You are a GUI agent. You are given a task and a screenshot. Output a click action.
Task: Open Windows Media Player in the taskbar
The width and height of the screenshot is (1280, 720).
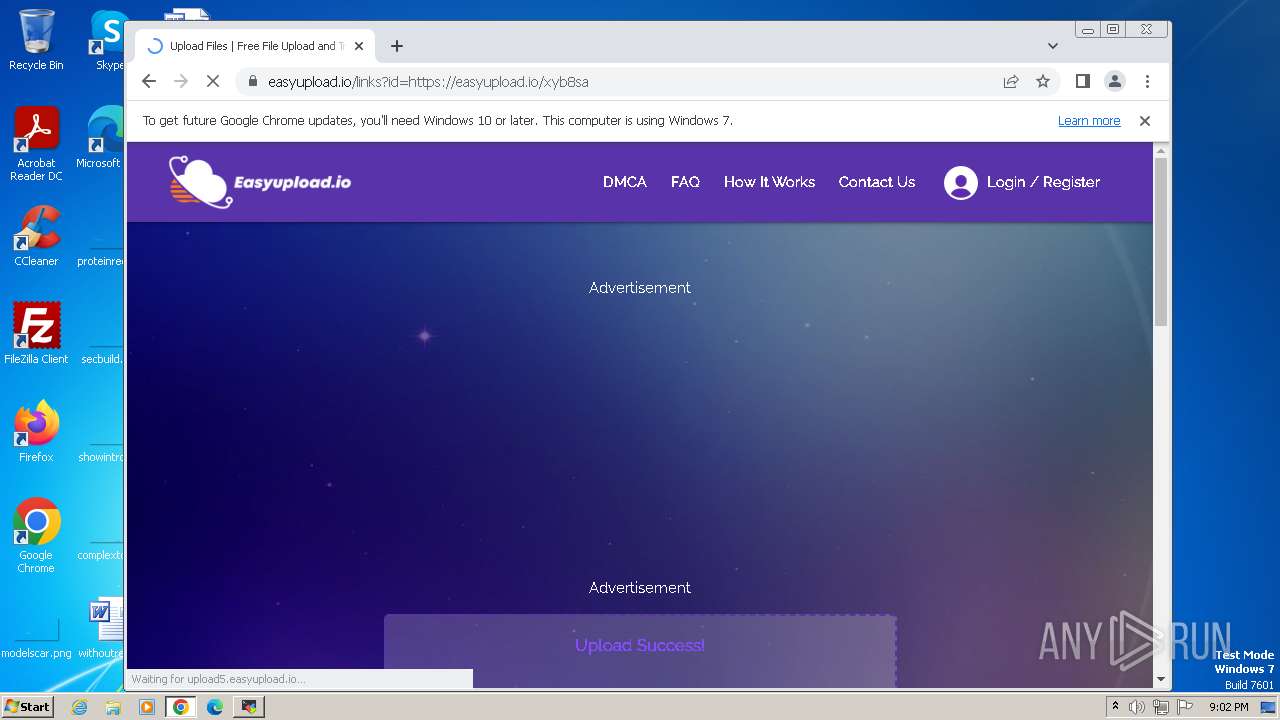[x=146, y=707]
